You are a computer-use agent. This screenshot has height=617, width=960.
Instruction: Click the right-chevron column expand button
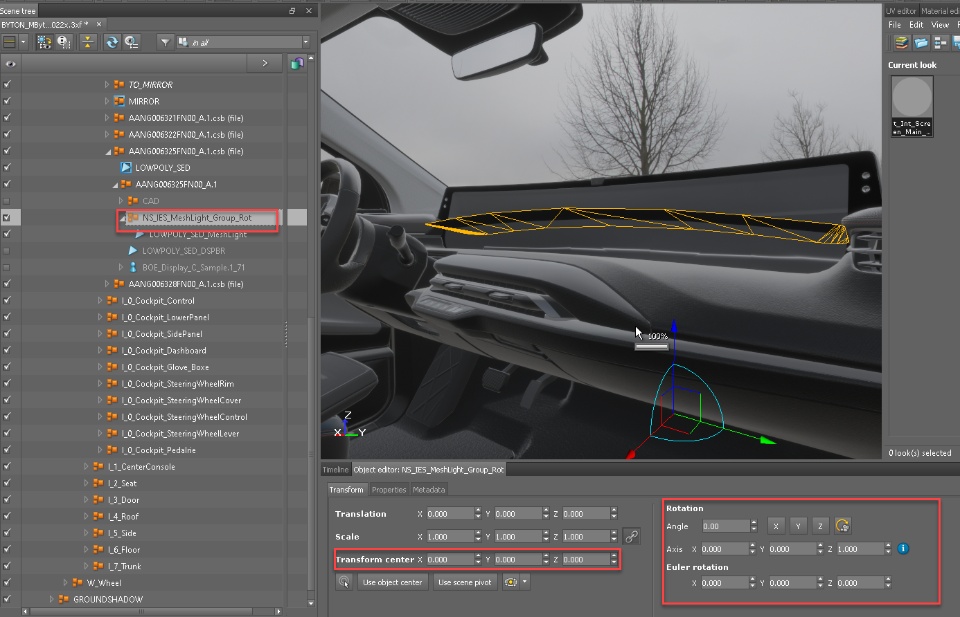[x=264, y=63]
